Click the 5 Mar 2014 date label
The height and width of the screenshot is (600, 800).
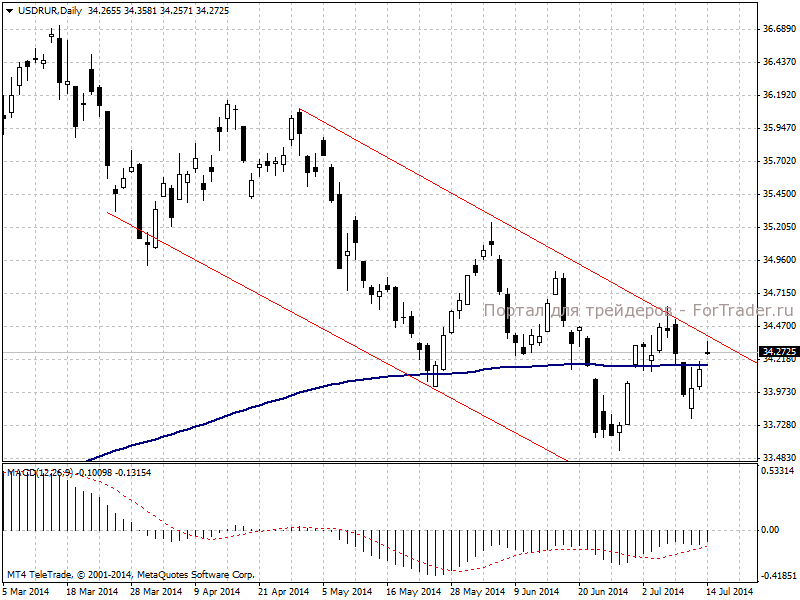pyautogui.click(x=26, y=592)
